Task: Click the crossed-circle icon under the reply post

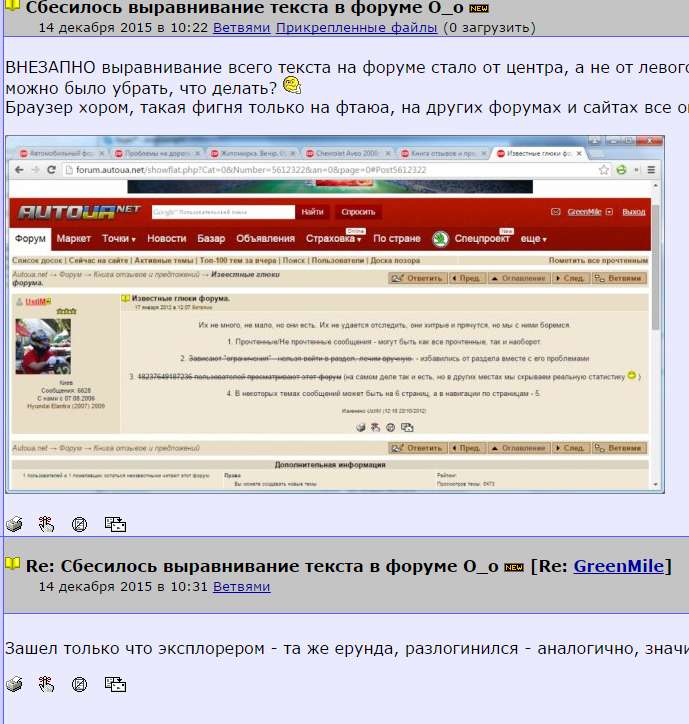Action: click(80, 685)
